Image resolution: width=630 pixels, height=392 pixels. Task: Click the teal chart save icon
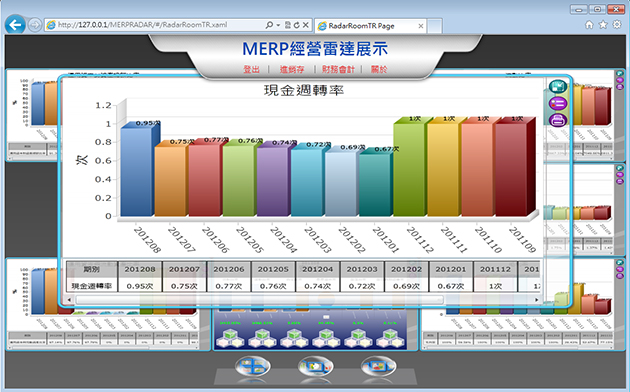click(x=558, y=86)
